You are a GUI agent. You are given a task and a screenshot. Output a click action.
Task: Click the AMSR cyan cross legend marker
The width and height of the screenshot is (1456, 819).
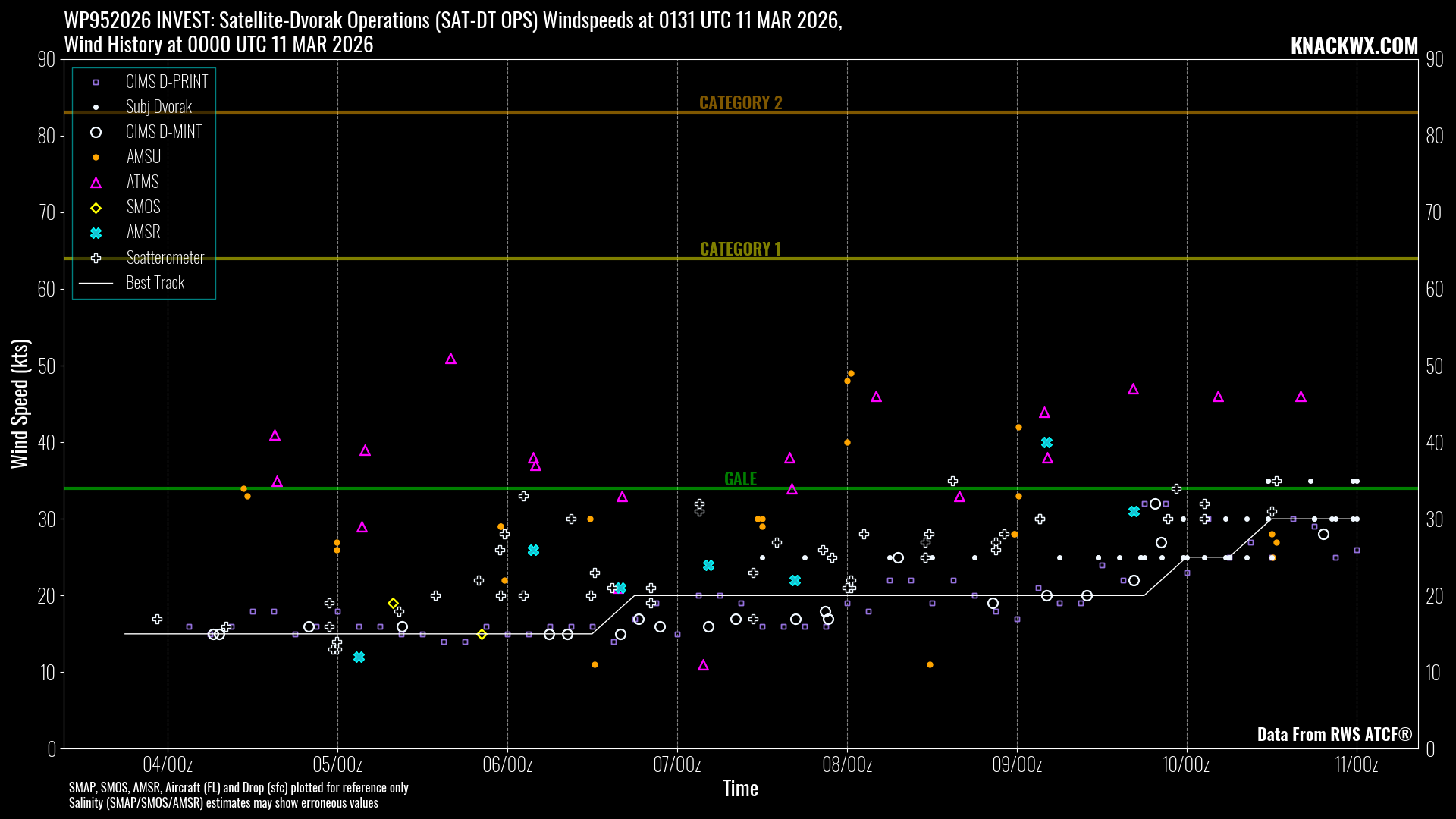pyautogui.click(x=96, y=233)
